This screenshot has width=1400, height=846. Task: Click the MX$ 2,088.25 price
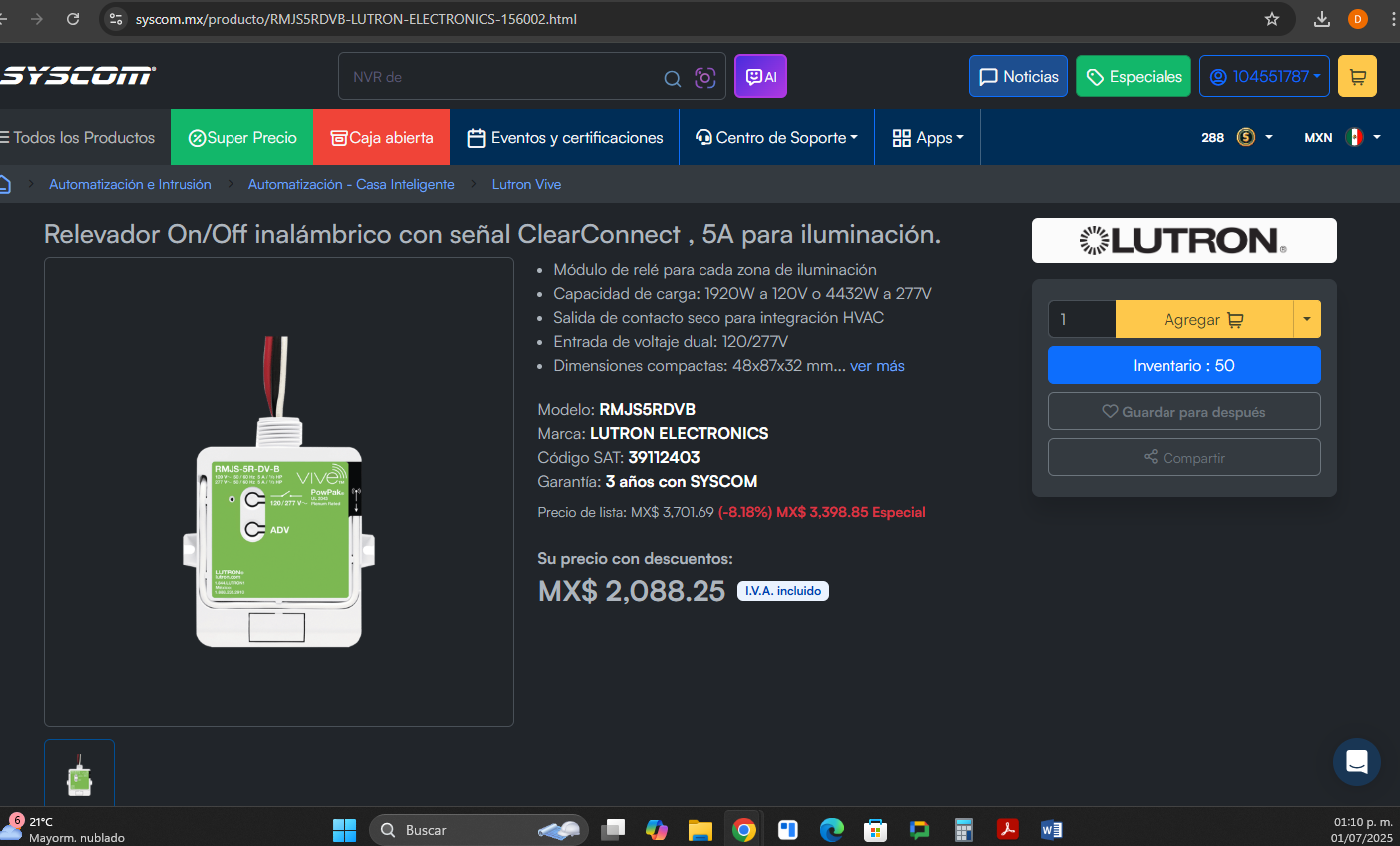click(632, 591)
